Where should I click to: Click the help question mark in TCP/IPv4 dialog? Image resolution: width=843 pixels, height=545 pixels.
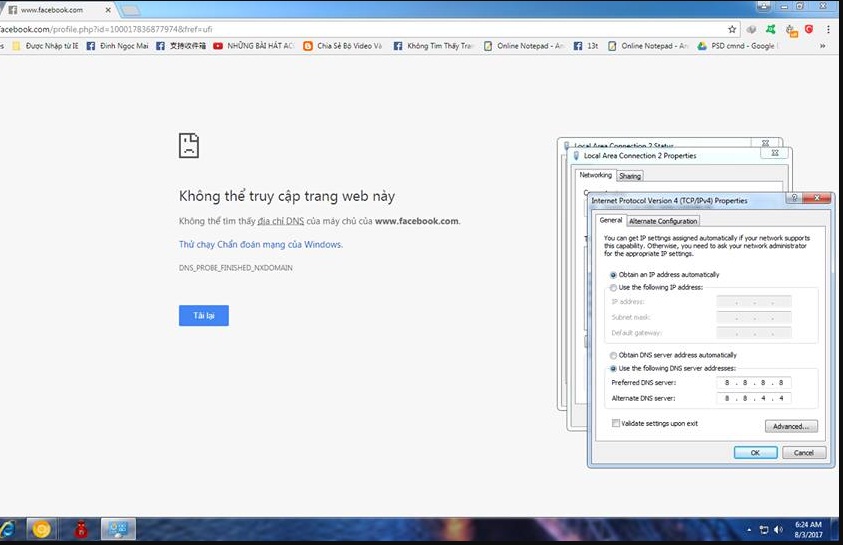click(x=794, y=199)
